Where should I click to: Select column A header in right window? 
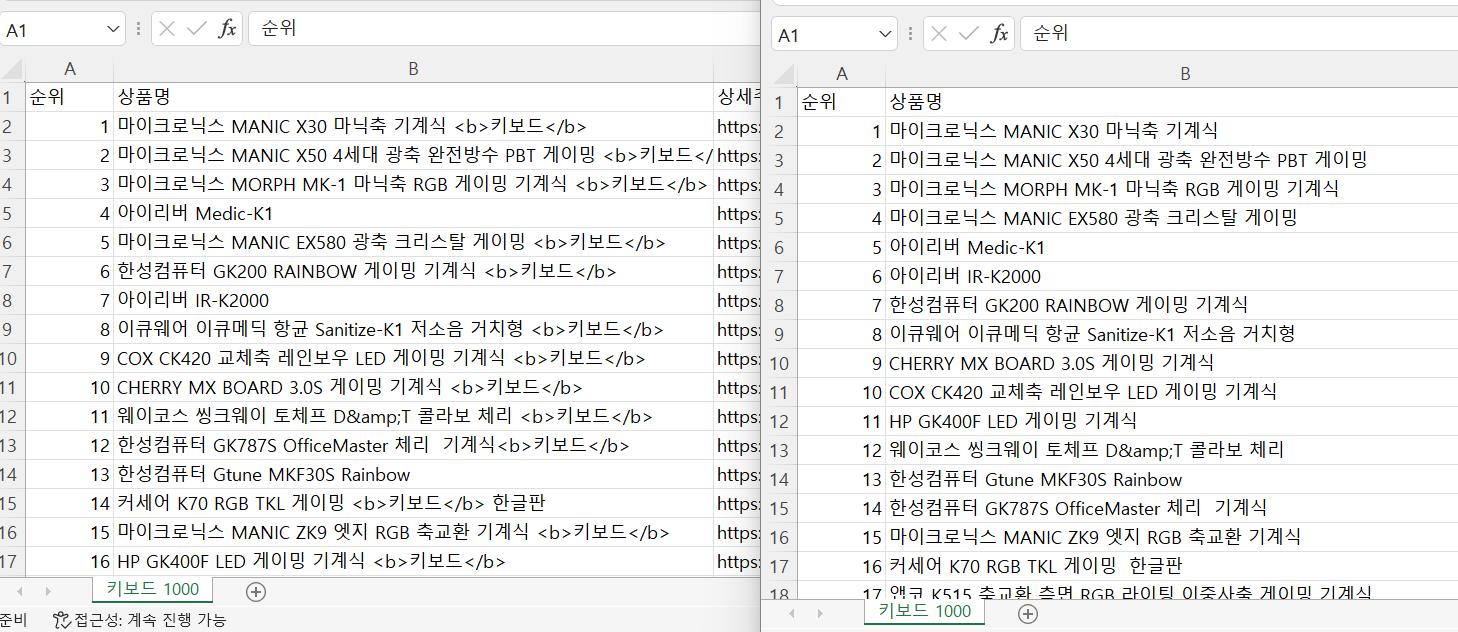click(841, 74)
